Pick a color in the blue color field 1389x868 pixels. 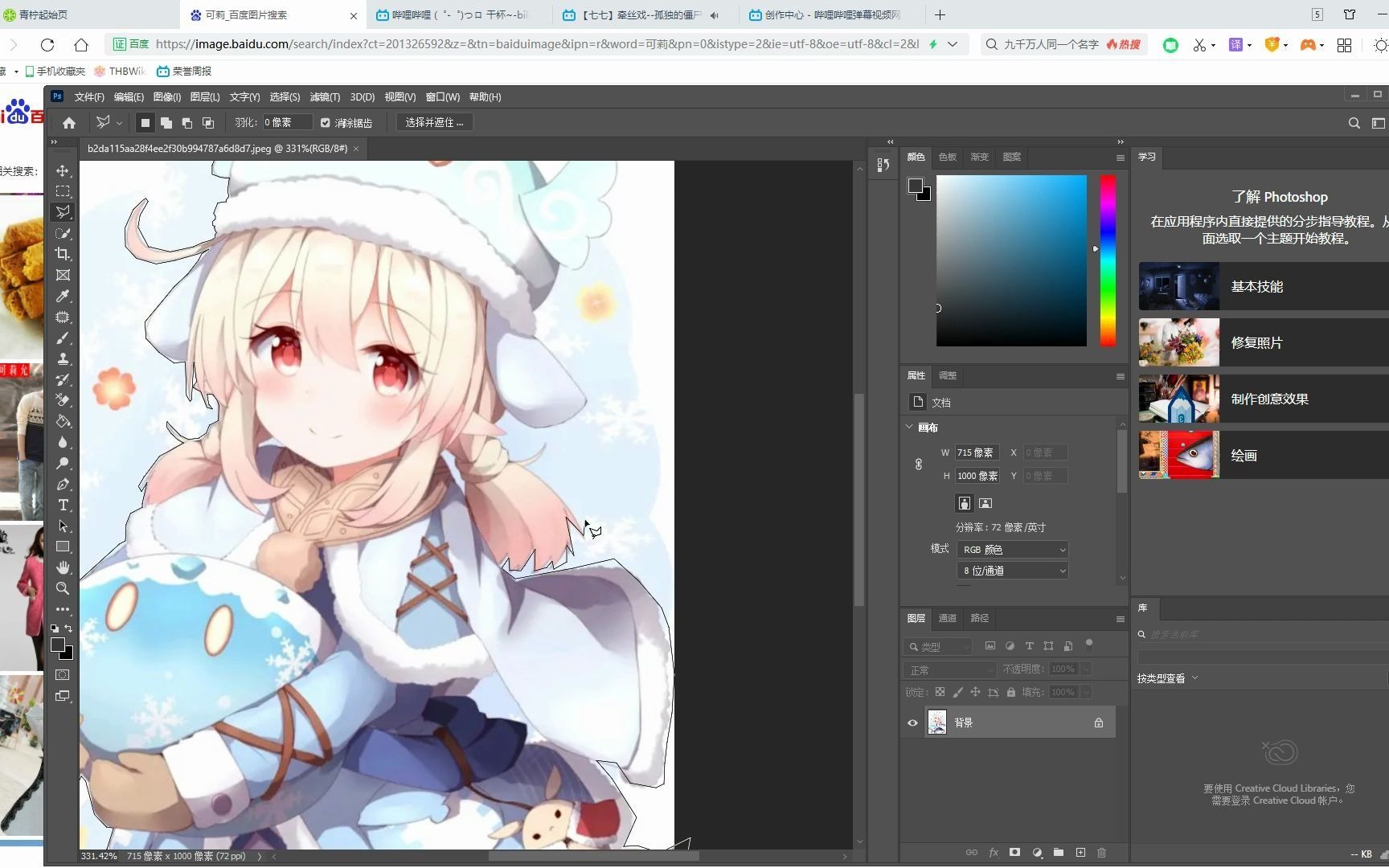[1011, 260]
